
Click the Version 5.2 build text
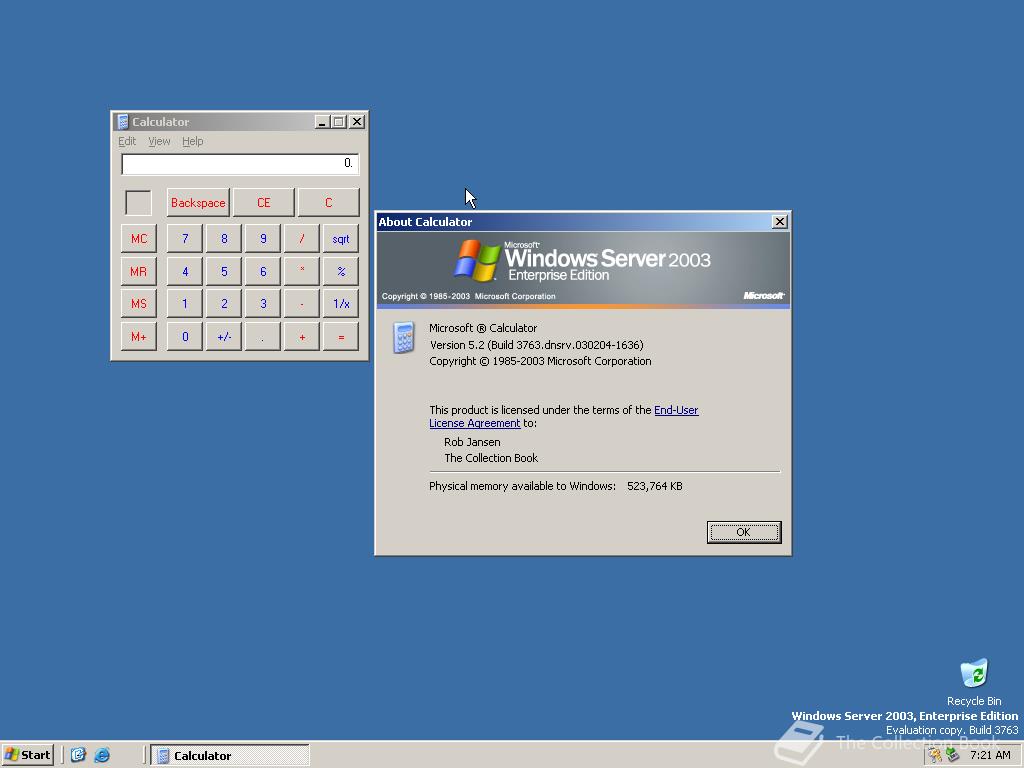536,345
